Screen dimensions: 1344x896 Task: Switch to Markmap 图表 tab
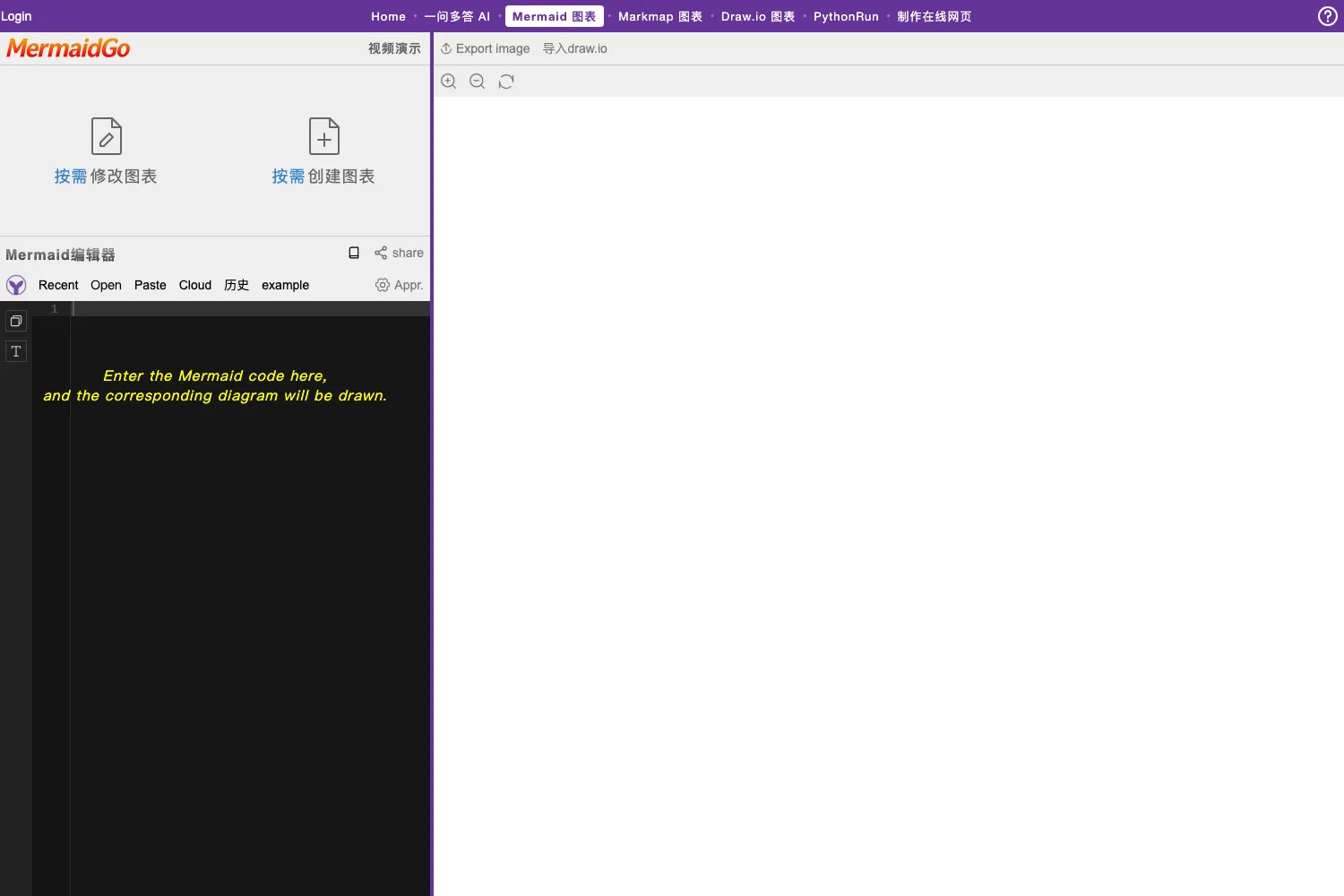[x=660, y=16]
